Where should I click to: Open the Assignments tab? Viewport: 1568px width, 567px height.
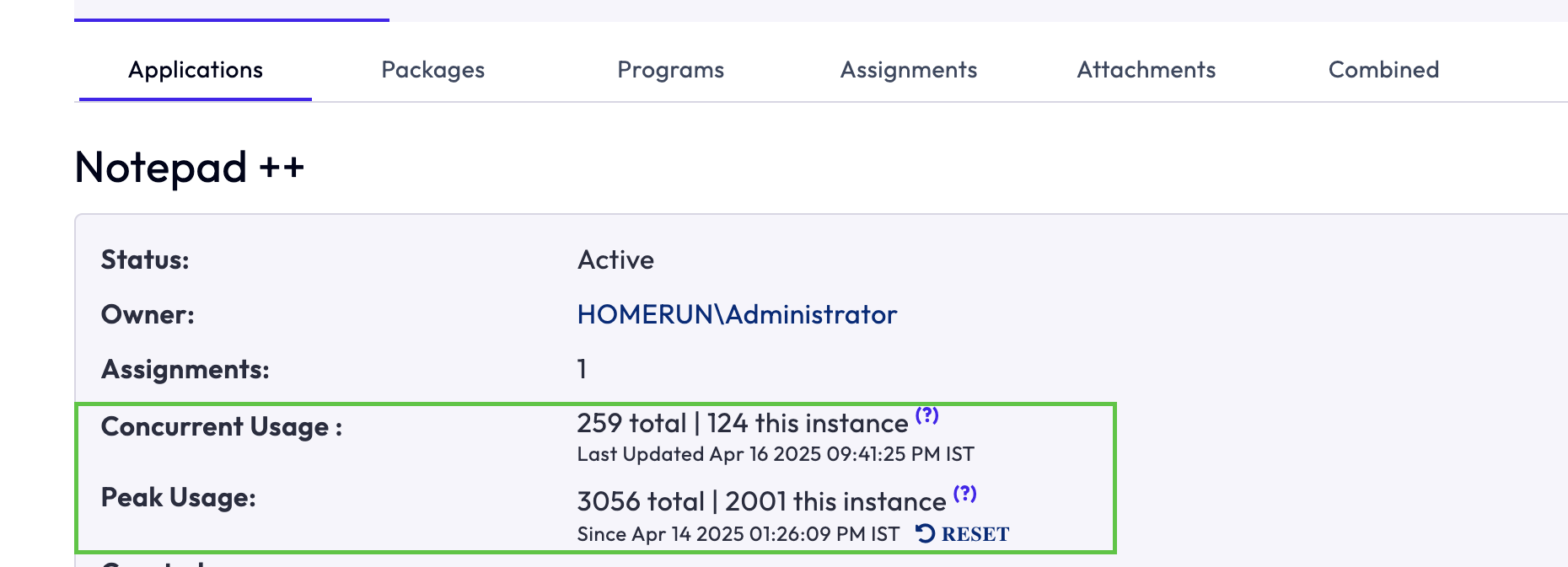tap(909, 70)
